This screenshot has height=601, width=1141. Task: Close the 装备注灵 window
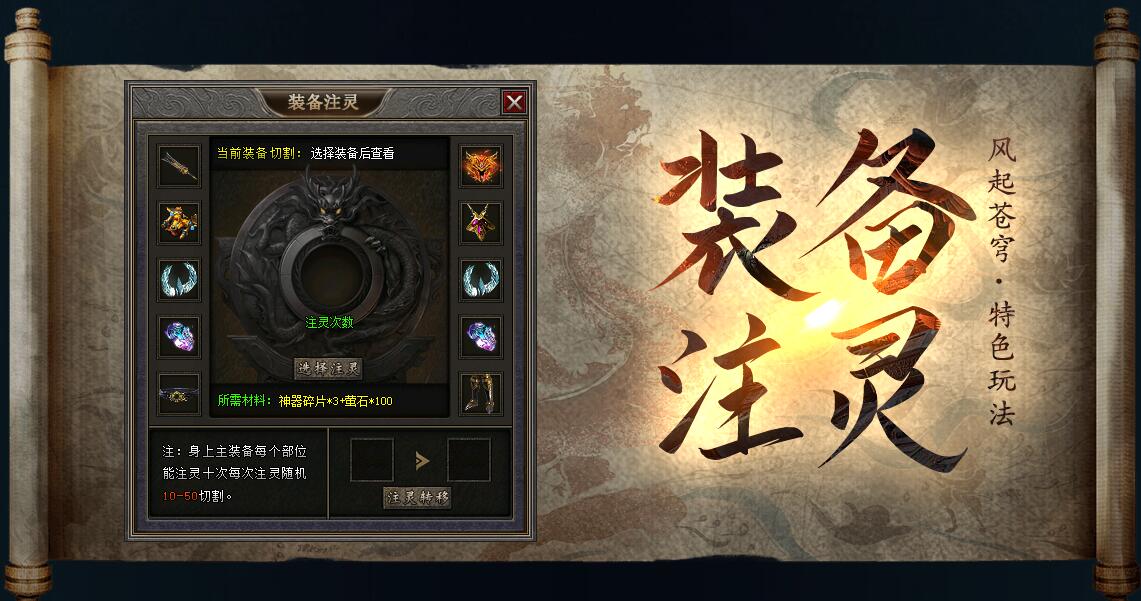(x=514, y=103)
